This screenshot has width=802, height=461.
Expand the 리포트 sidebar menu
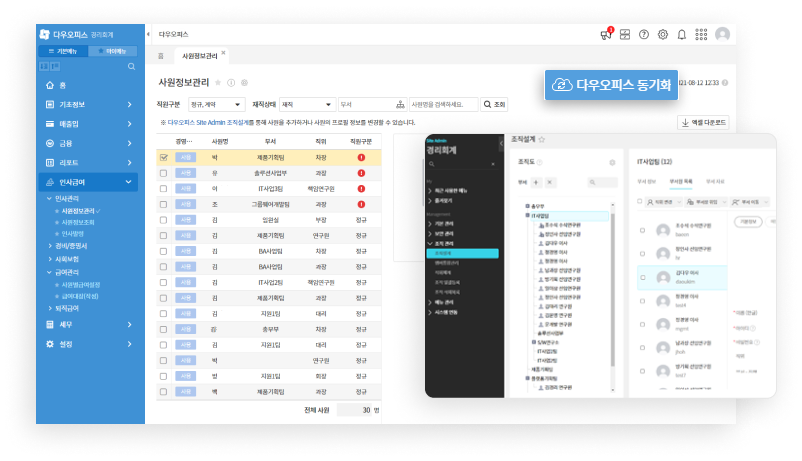(x=88, y=163)
